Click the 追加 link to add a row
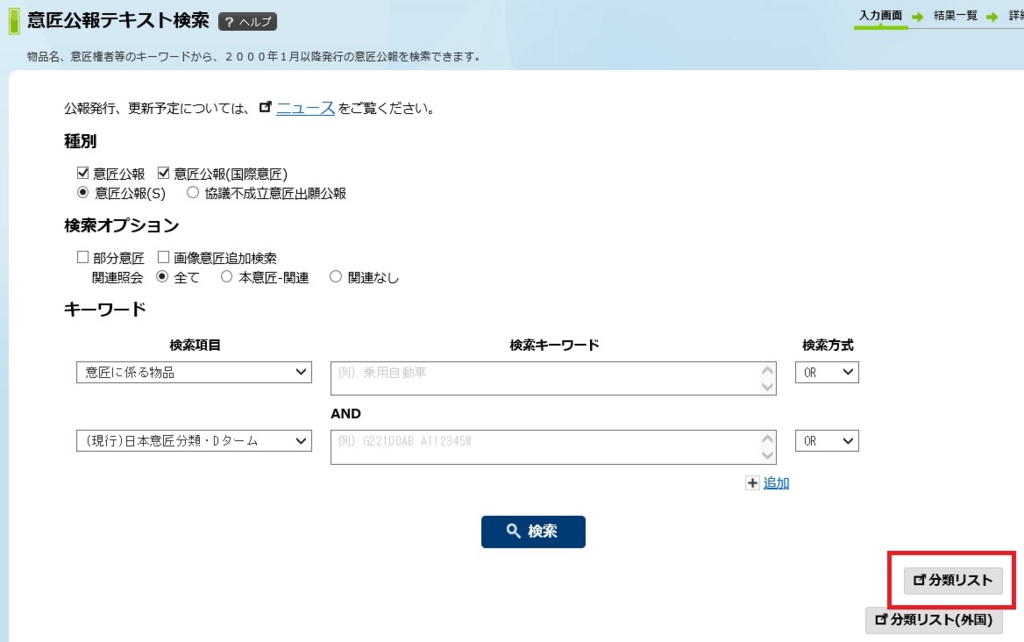 tap(776, 483)
